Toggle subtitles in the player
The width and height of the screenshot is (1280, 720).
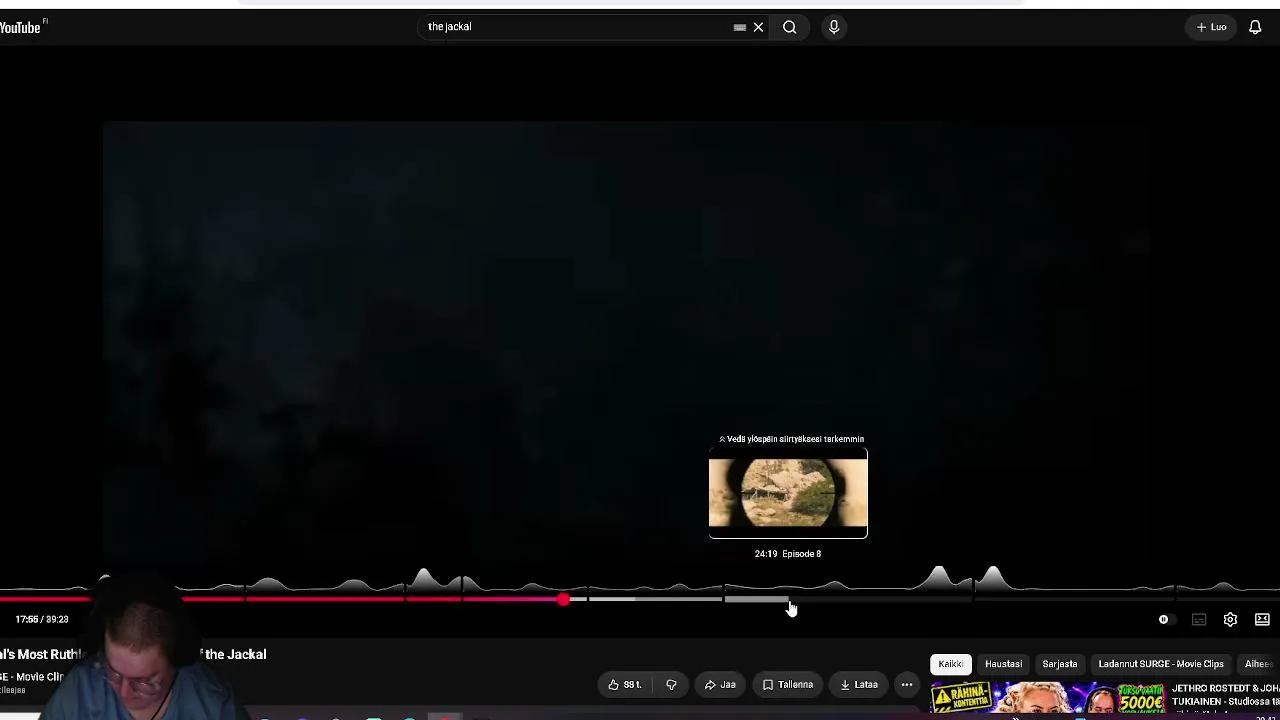[1199, 620]
